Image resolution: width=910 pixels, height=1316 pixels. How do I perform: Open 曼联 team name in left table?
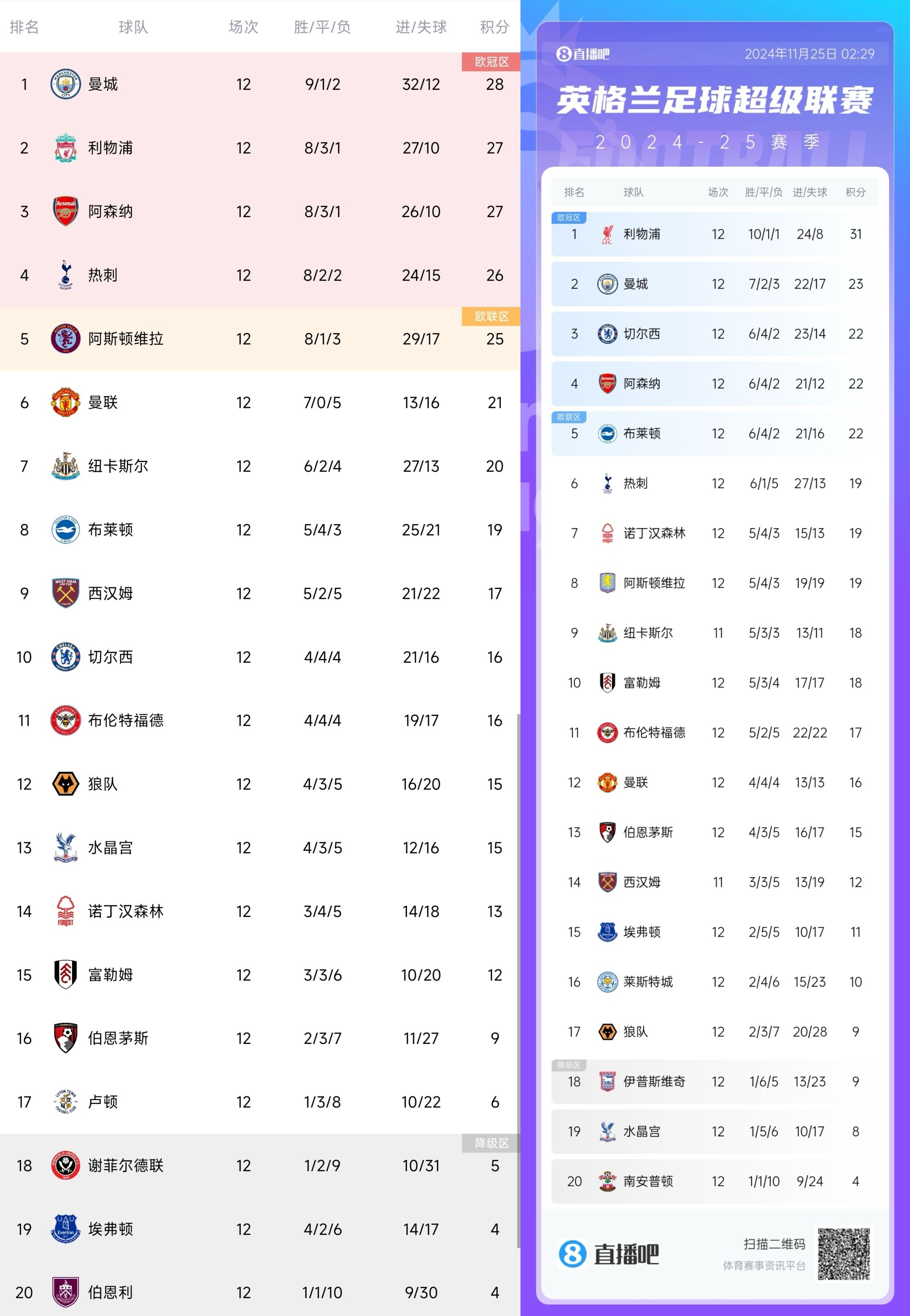102,403
